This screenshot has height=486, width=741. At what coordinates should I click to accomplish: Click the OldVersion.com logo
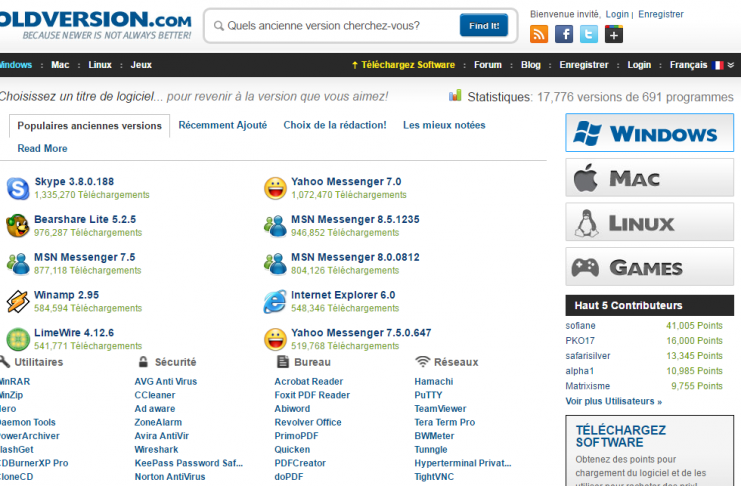(x=94, y=25)
